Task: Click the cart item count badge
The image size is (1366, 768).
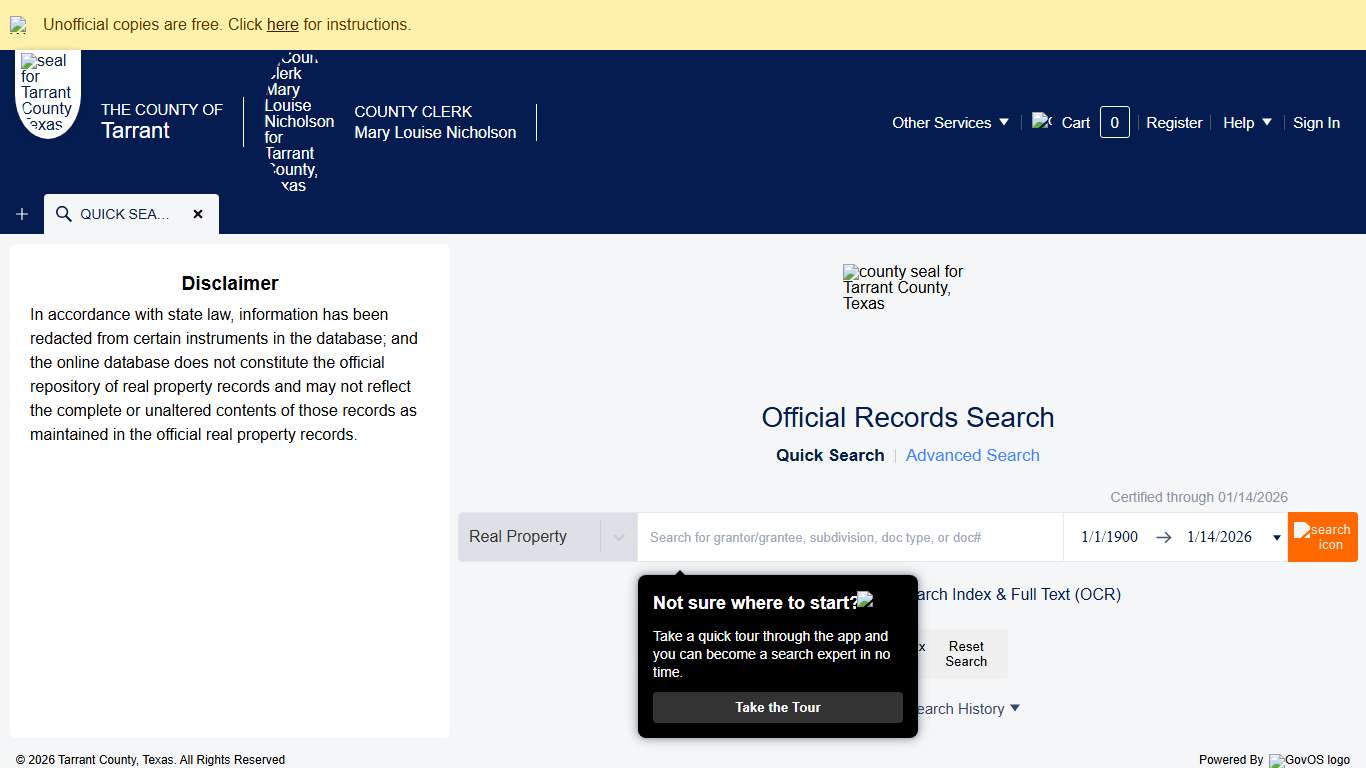Action: tap(1114, 122)
